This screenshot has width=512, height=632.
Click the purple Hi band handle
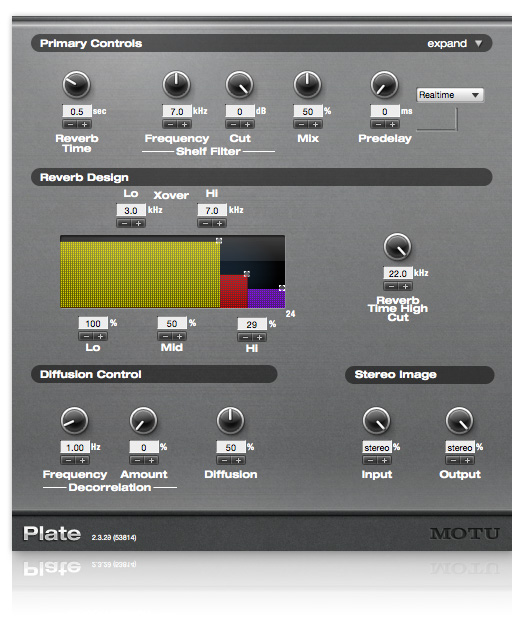pyautogui.click(x=282, y=288)
